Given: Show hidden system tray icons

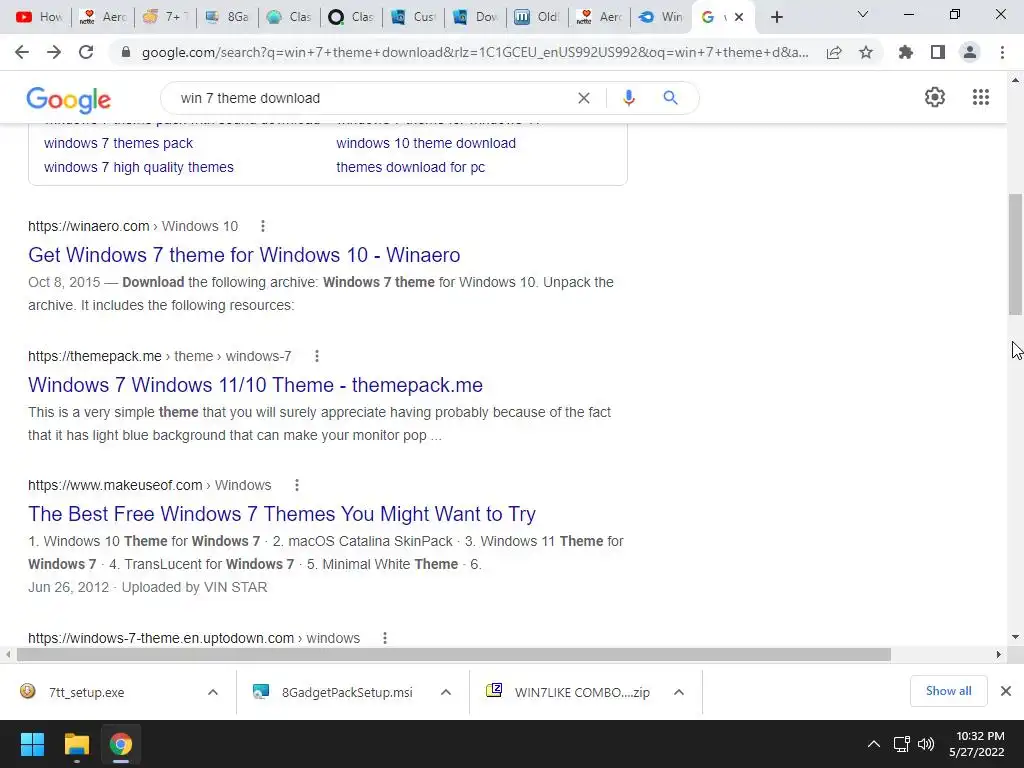Looking at the screenshot, I should pos(873,744).
